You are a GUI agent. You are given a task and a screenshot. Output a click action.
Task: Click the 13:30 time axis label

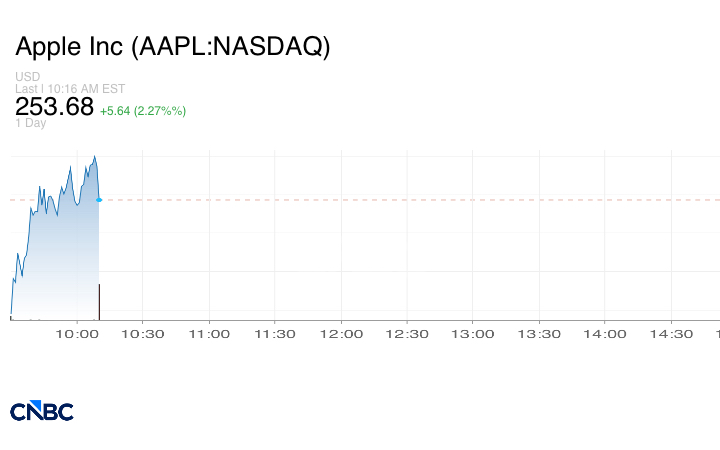click(x=539, y=334)
